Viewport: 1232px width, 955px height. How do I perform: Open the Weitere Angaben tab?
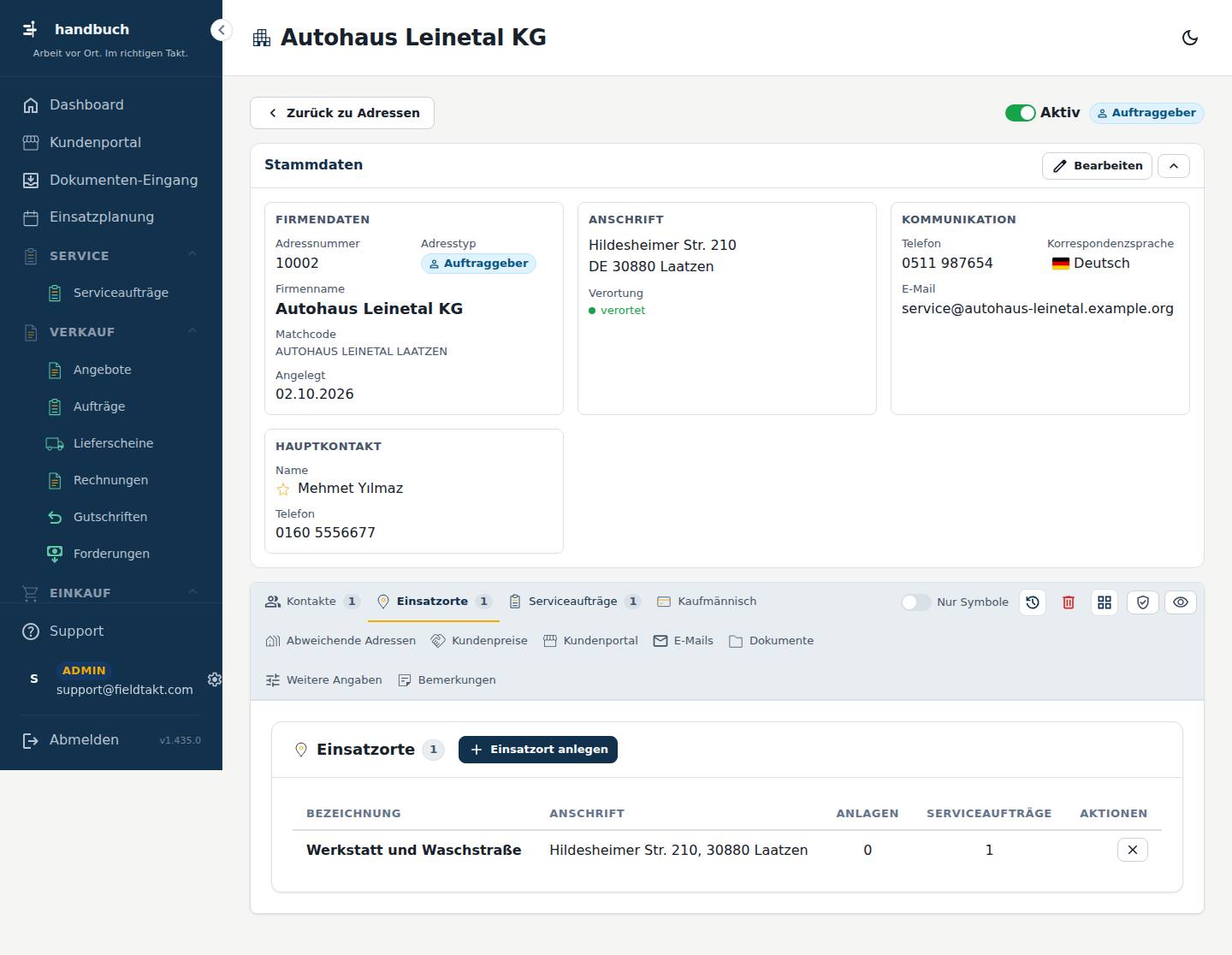[x=324, y=680]
